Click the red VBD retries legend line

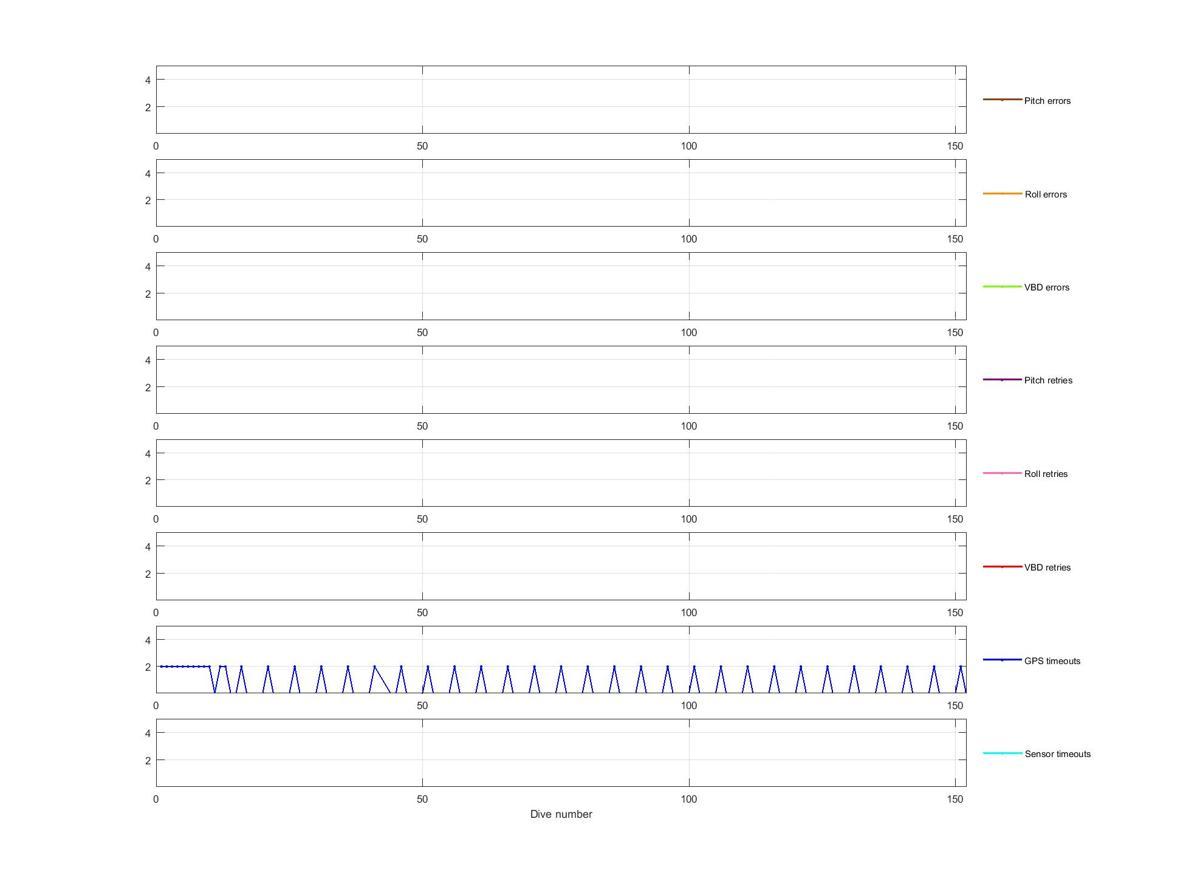1002,567
